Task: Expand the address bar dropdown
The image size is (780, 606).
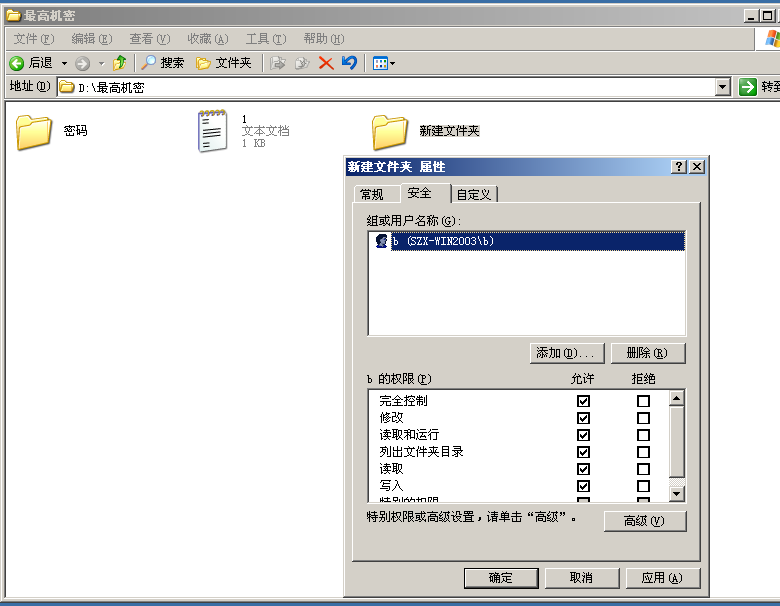Action: (723, 87)
